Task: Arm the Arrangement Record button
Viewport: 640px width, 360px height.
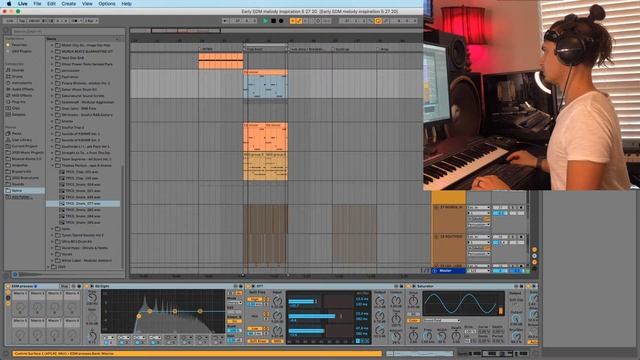Action: pos(281,21)
